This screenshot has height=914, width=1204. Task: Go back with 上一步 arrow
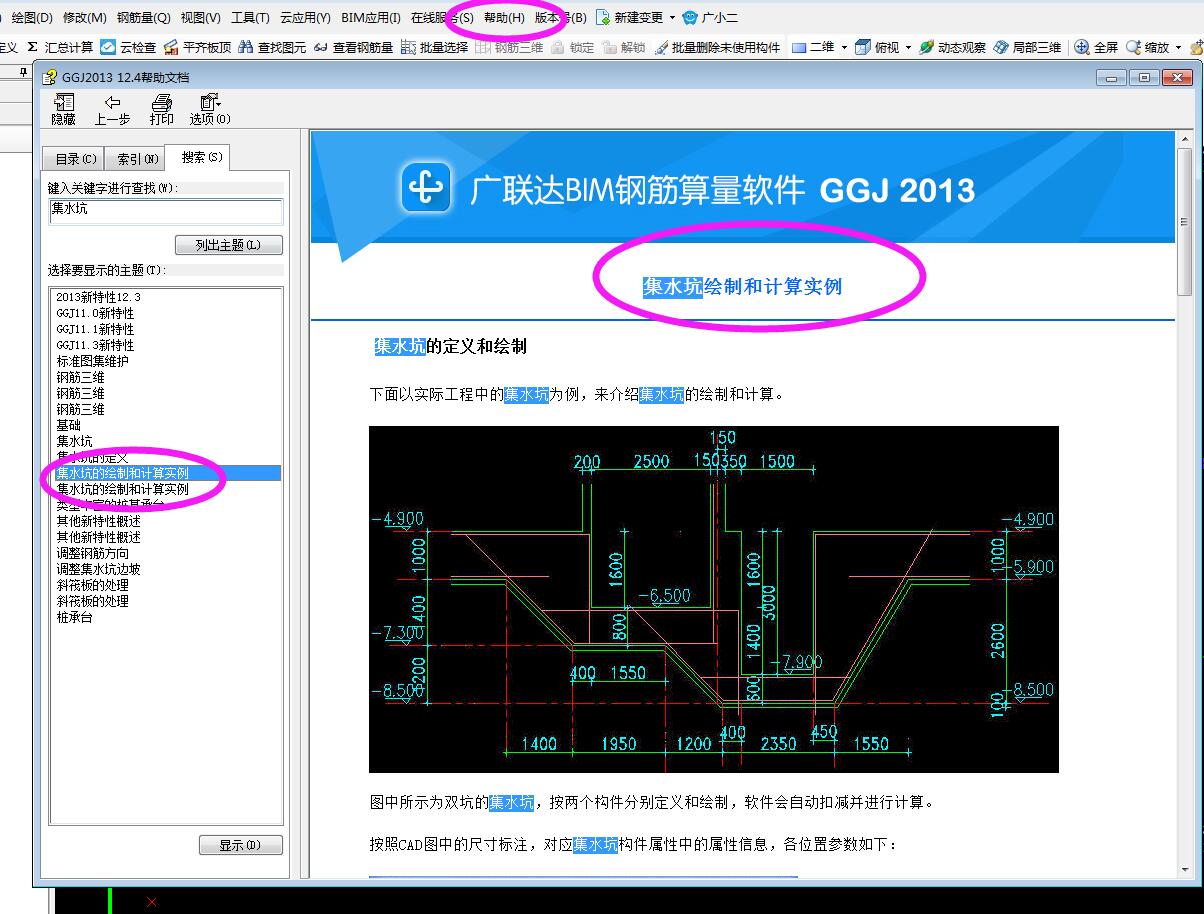112,110
